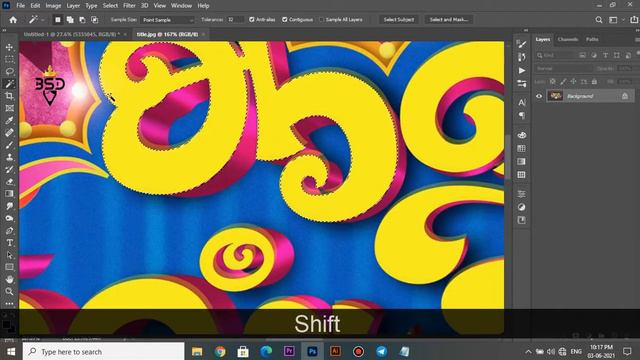Open the Image menu
Viewport: 640px width, 360px height.
[x=53, y=6]
